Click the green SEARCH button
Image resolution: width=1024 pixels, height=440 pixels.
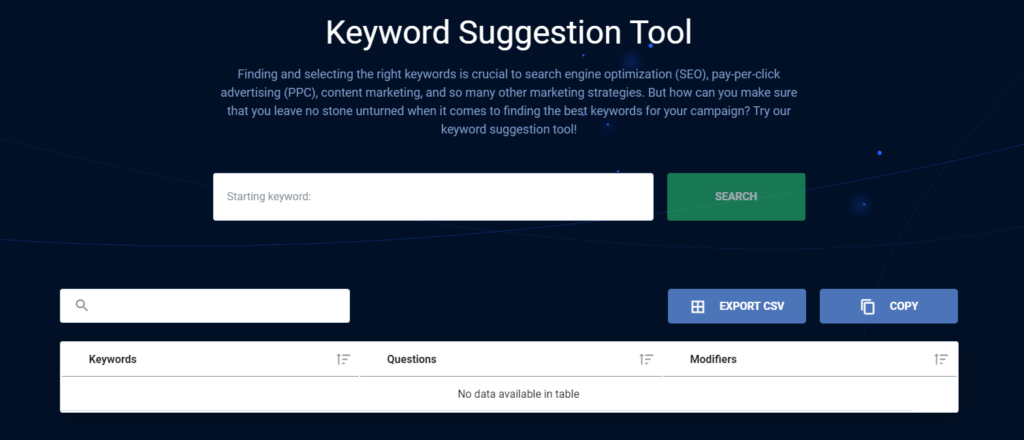coord(736,196)
